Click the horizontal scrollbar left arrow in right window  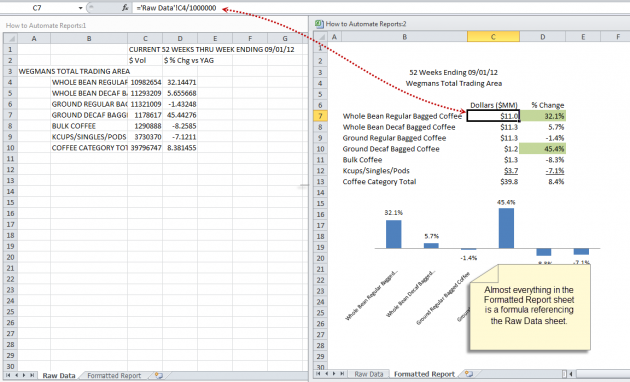coord(571,374)
